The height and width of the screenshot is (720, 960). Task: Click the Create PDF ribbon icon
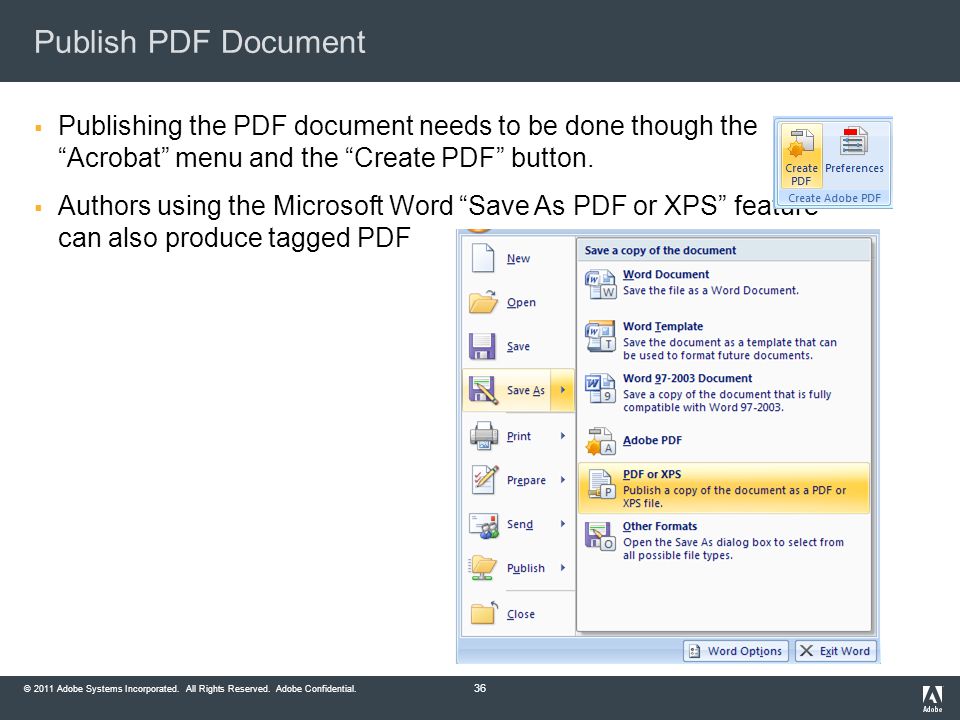pos(801,143)
